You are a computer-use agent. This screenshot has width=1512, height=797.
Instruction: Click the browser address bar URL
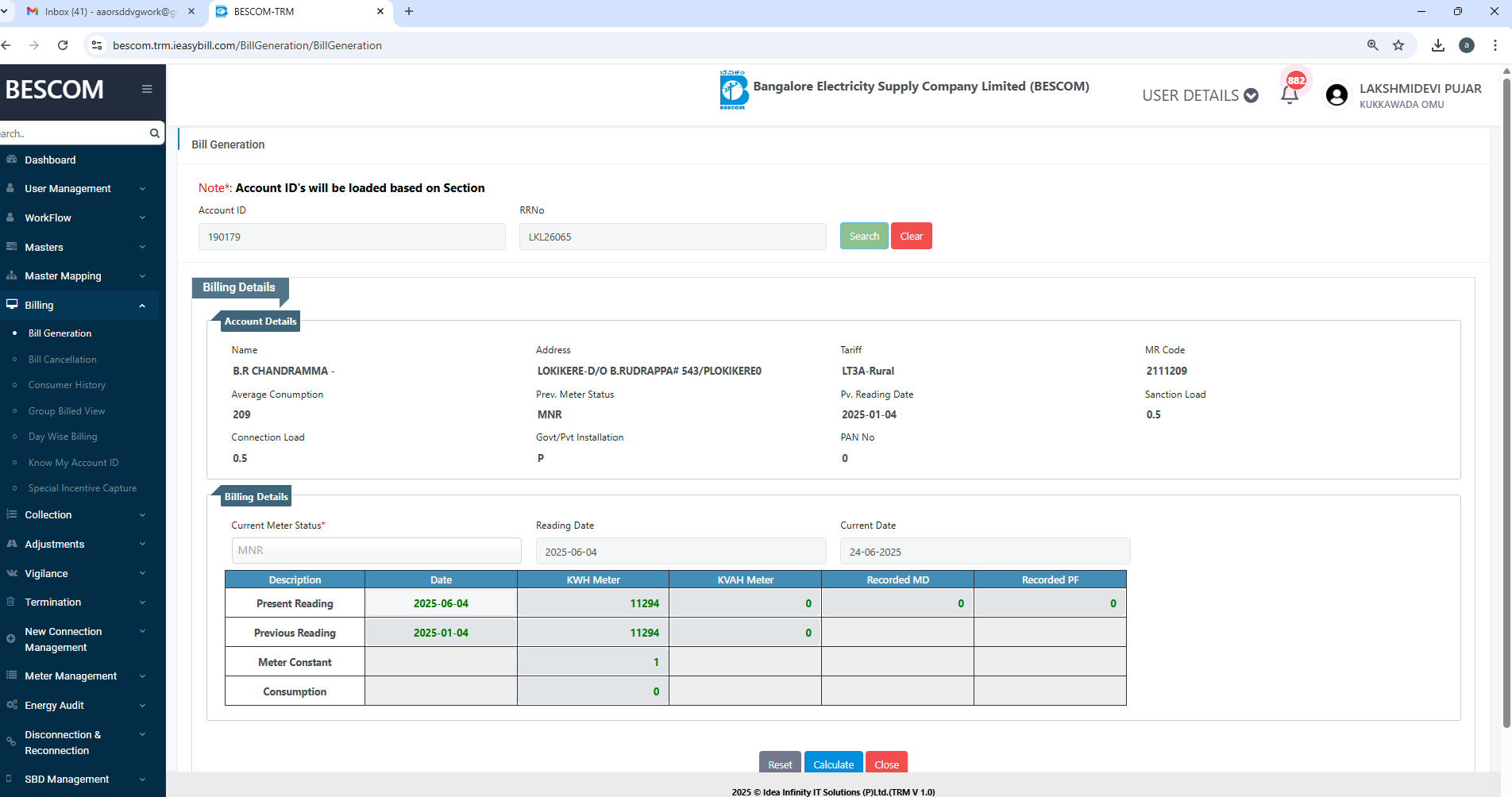pos(247,45)
